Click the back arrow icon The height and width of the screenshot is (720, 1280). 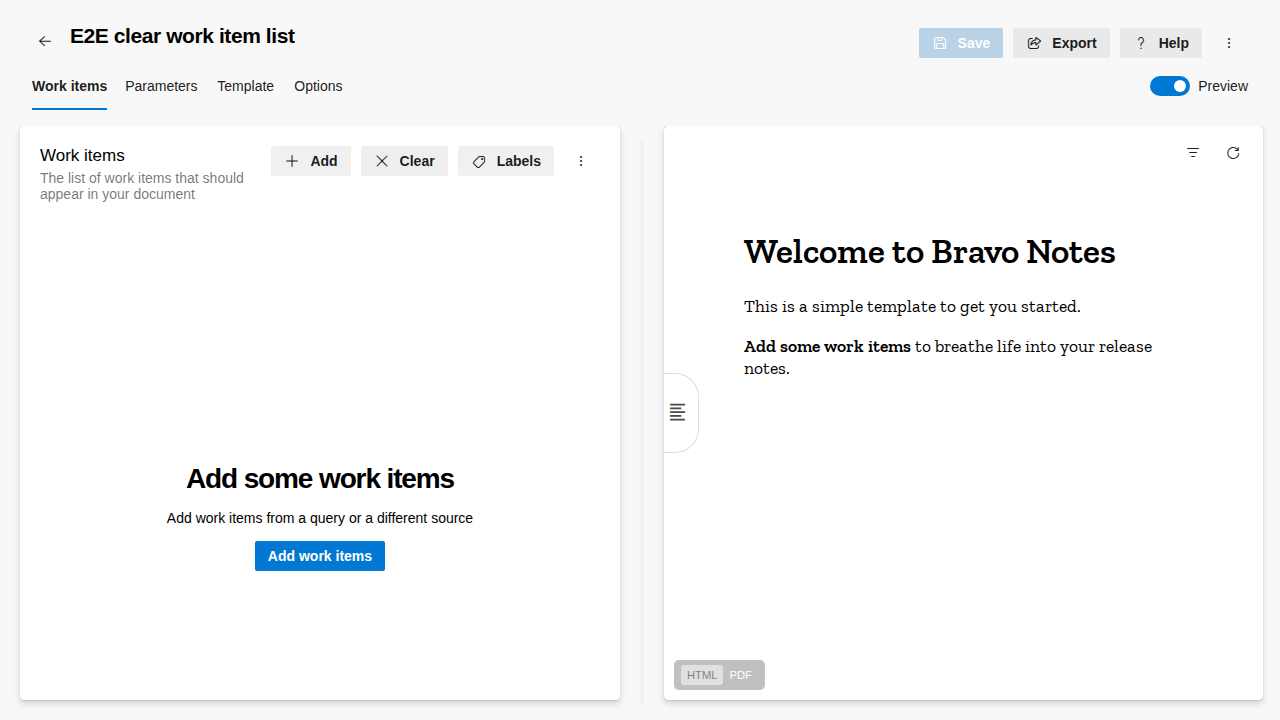(x=45, y=41)
